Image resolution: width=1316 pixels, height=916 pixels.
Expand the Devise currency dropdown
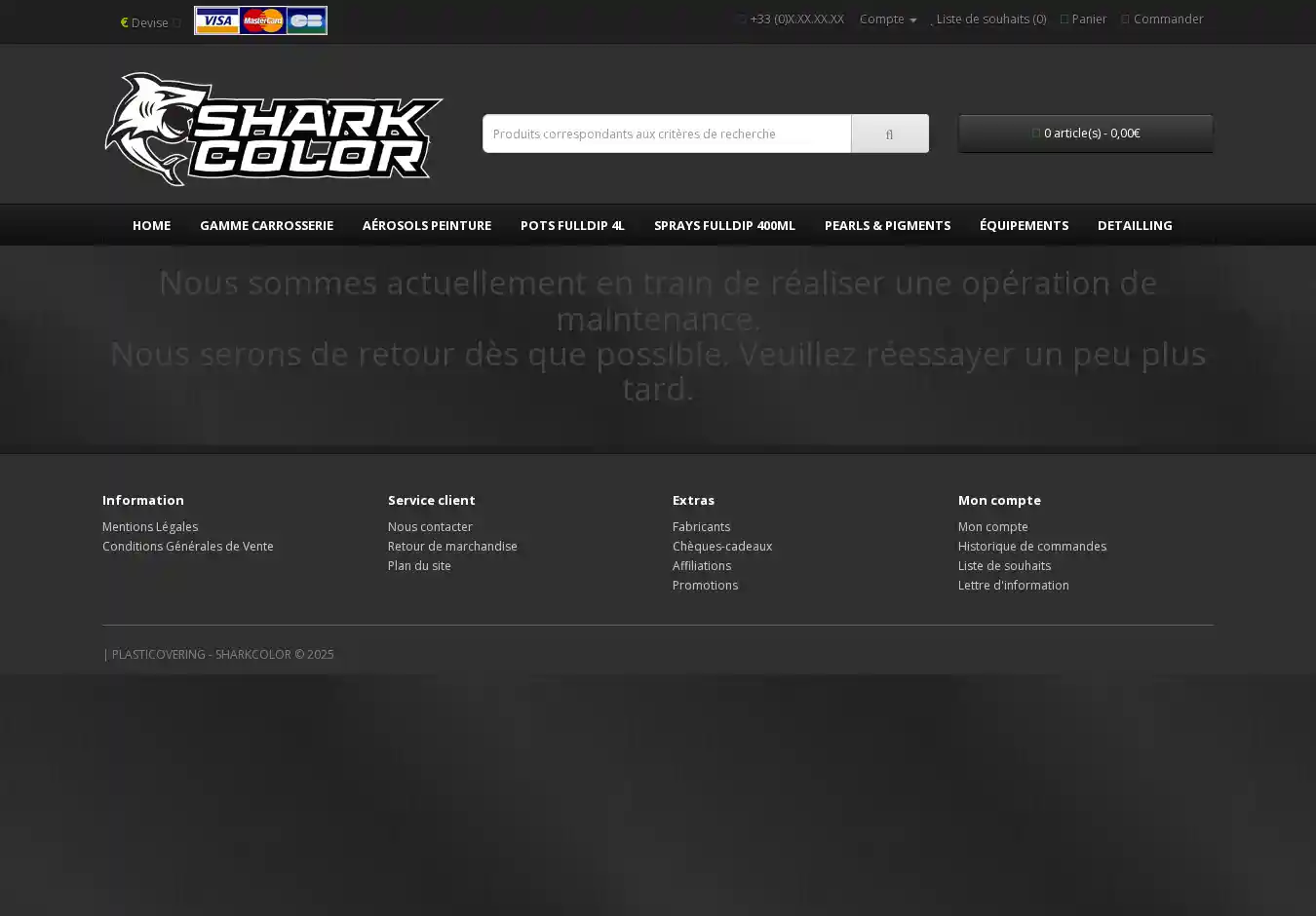(x=148, y=22)
